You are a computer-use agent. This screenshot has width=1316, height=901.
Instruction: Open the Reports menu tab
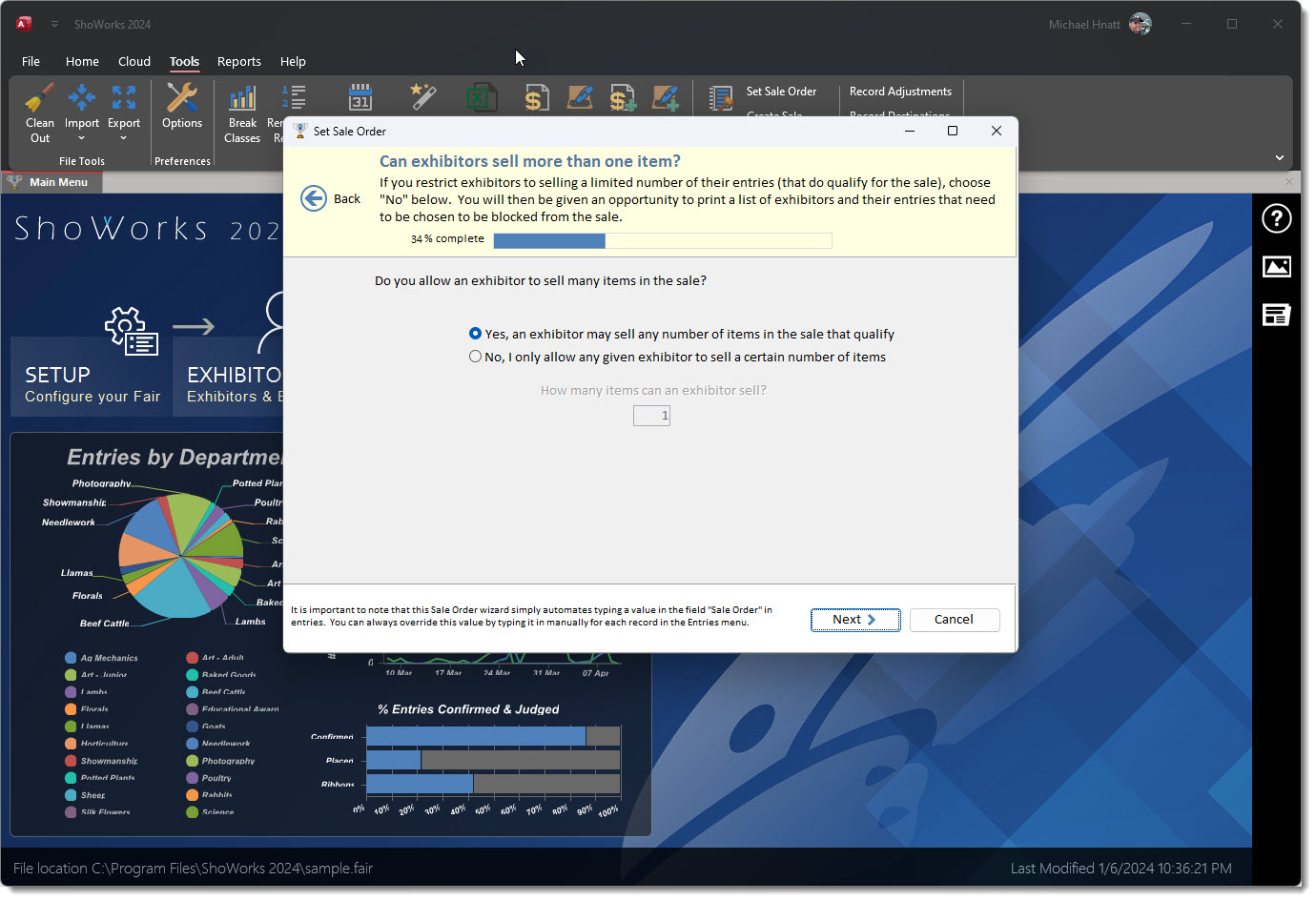(x=238, y=61)
